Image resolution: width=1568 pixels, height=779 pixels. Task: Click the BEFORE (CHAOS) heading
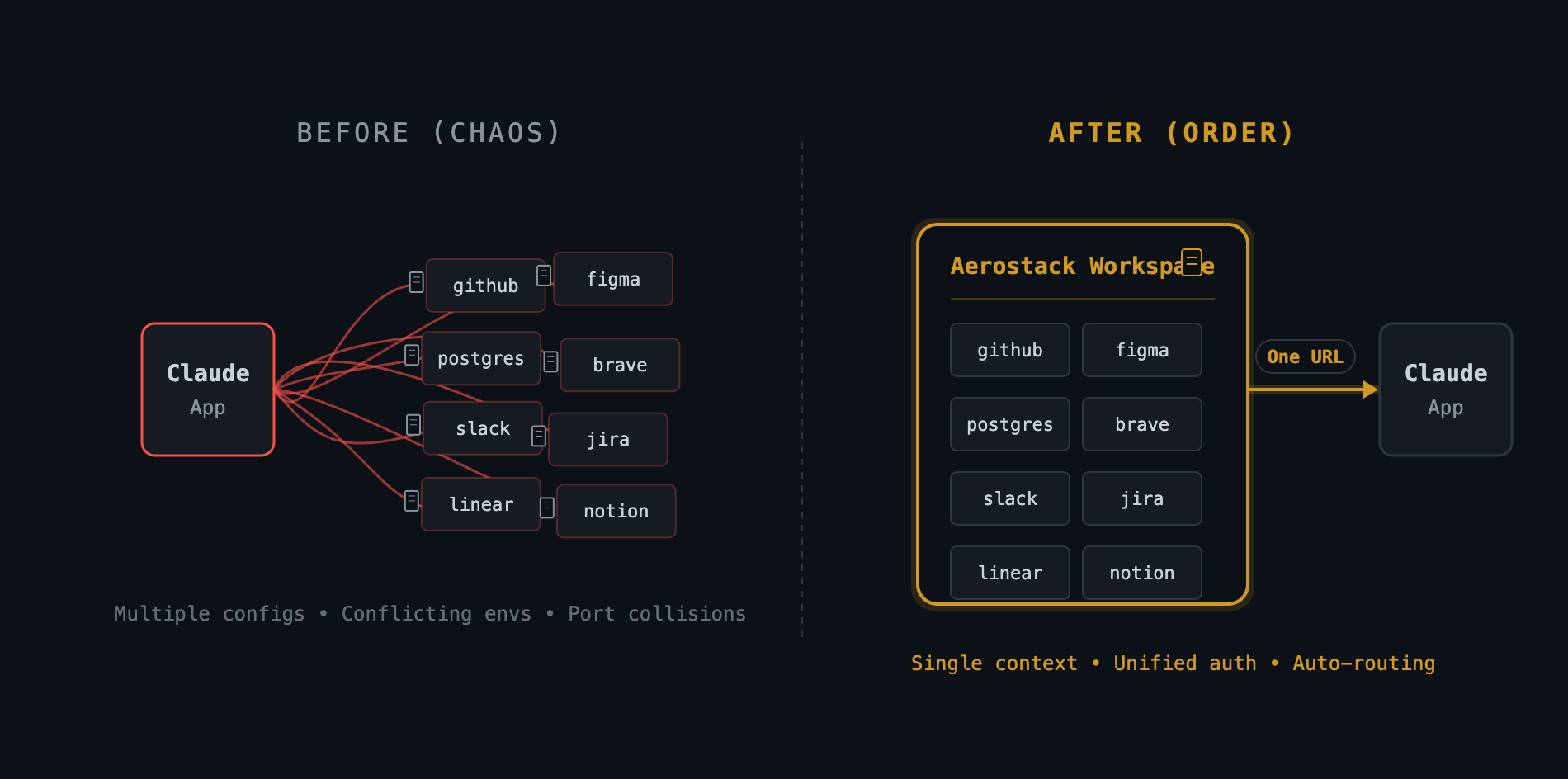pos(429,133)
